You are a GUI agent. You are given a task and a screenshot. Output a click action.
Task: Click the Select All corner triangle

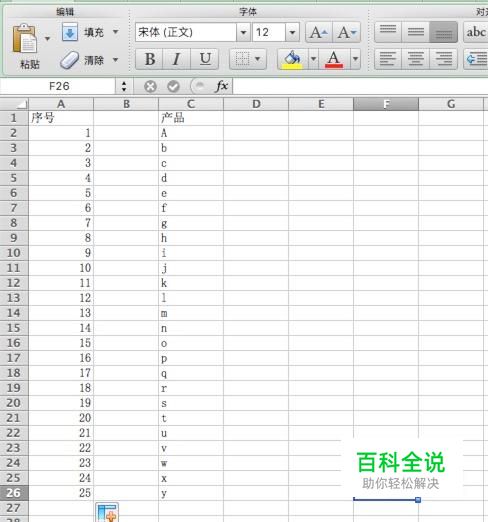(14, 104)
